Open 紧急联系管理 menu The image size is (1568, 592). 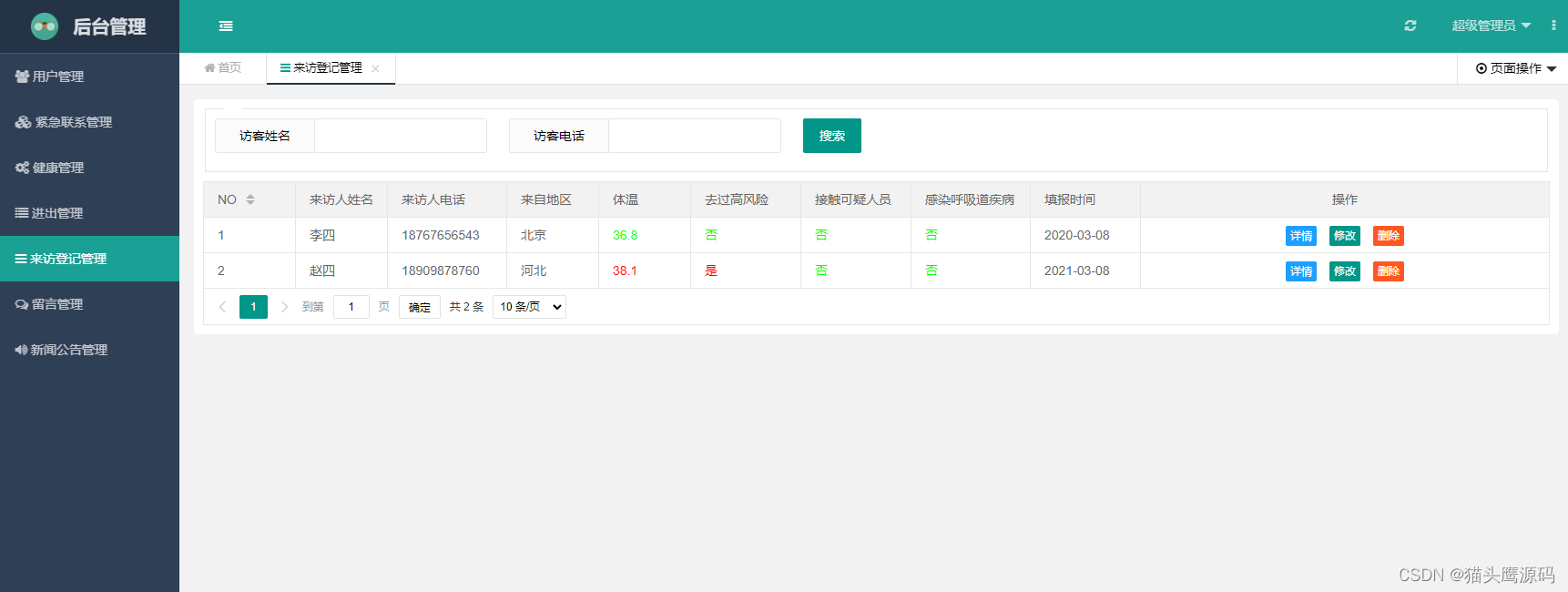(89, 122)
